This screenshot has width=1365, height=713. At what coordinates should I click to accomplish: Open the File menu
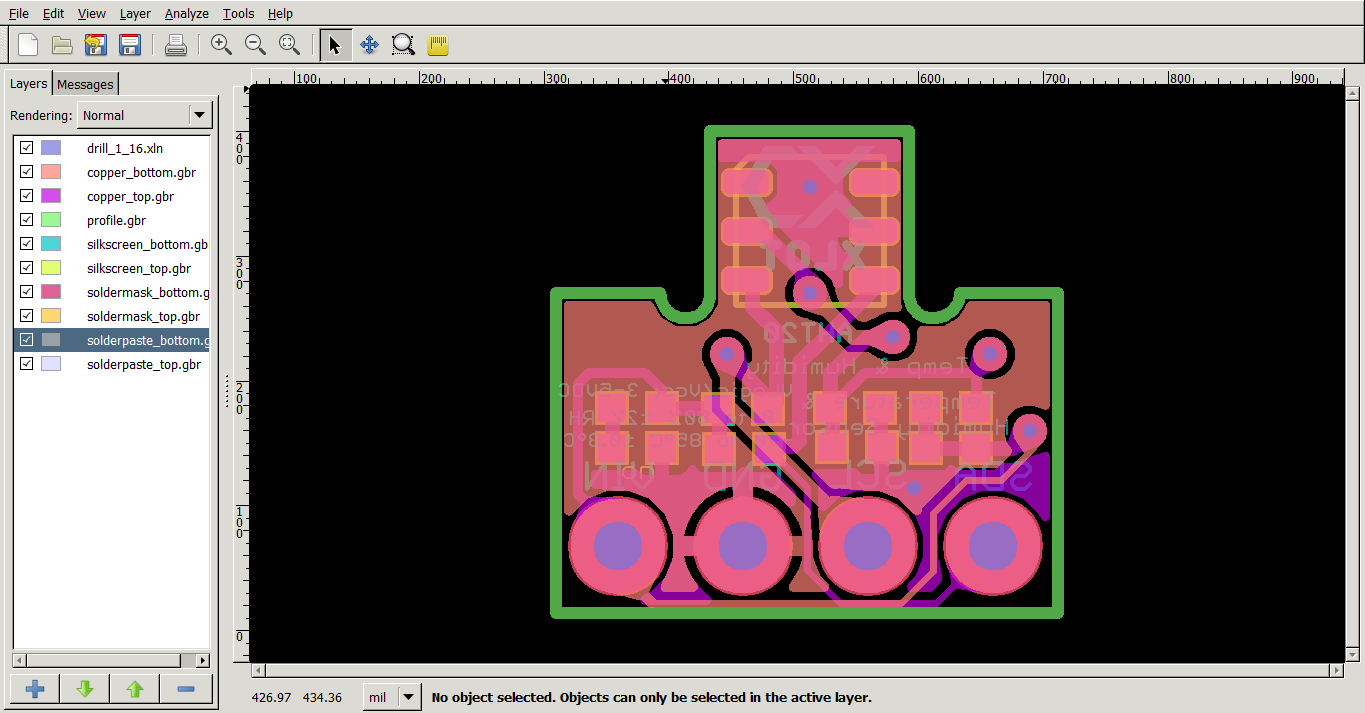[x=18, y=13]
